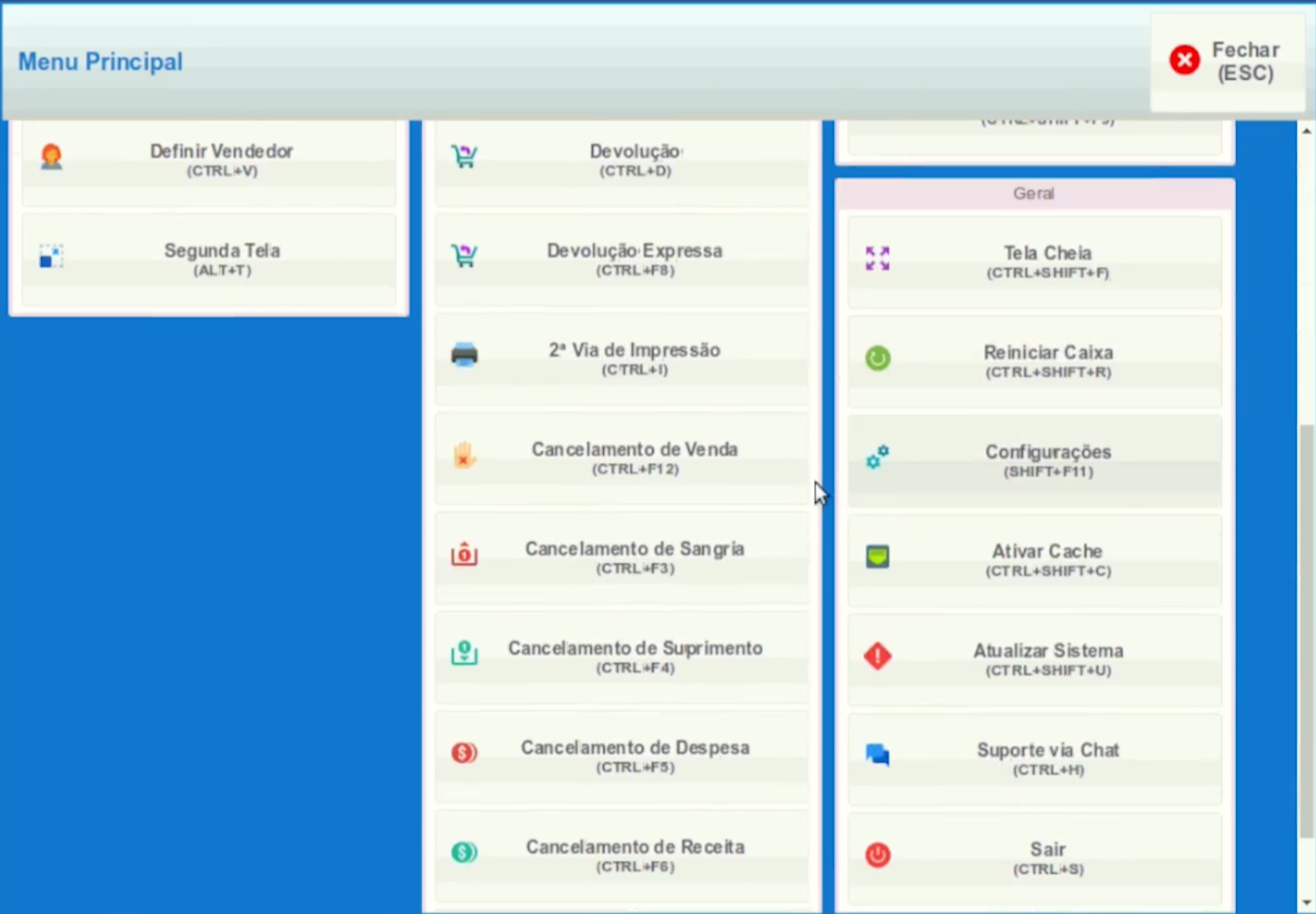Click the Configurações gears icon
1316x914 pixels.
pos(878,457)
